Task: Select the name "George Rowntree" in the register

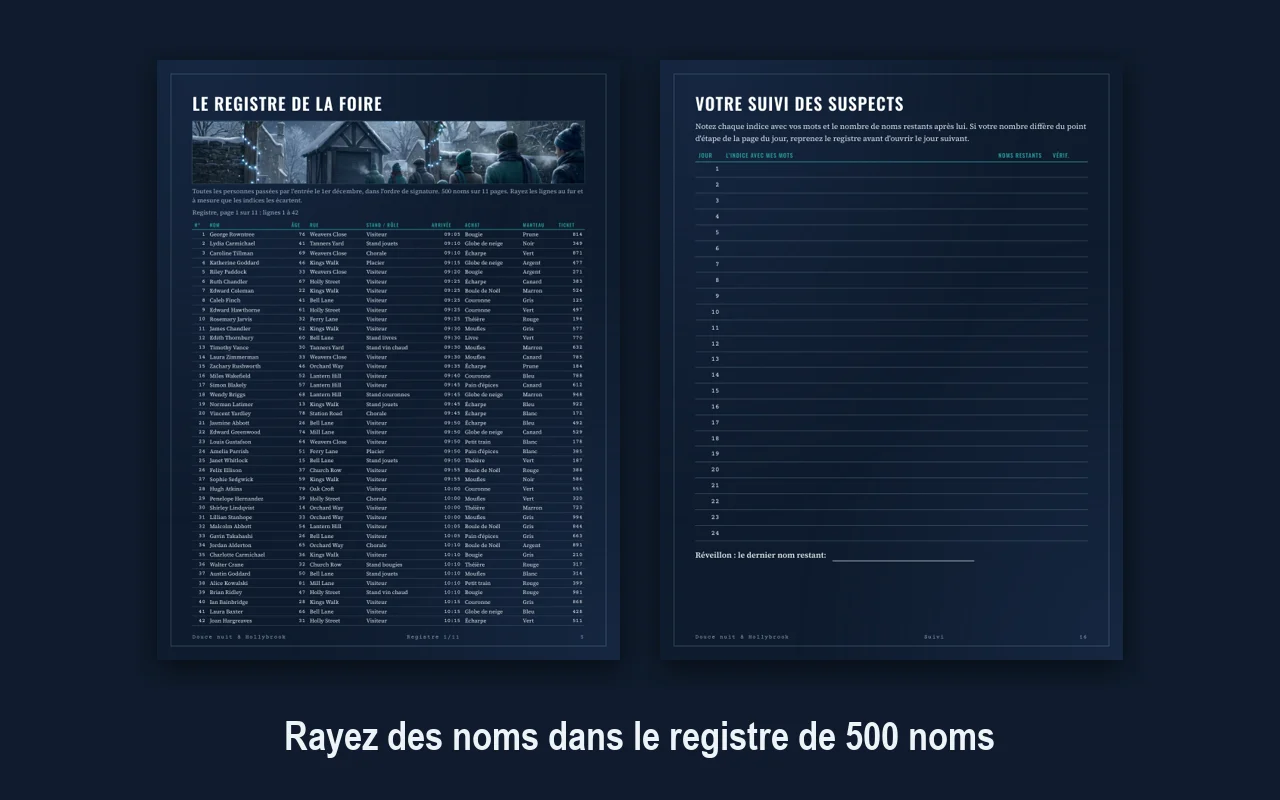Action: [232, 234]
